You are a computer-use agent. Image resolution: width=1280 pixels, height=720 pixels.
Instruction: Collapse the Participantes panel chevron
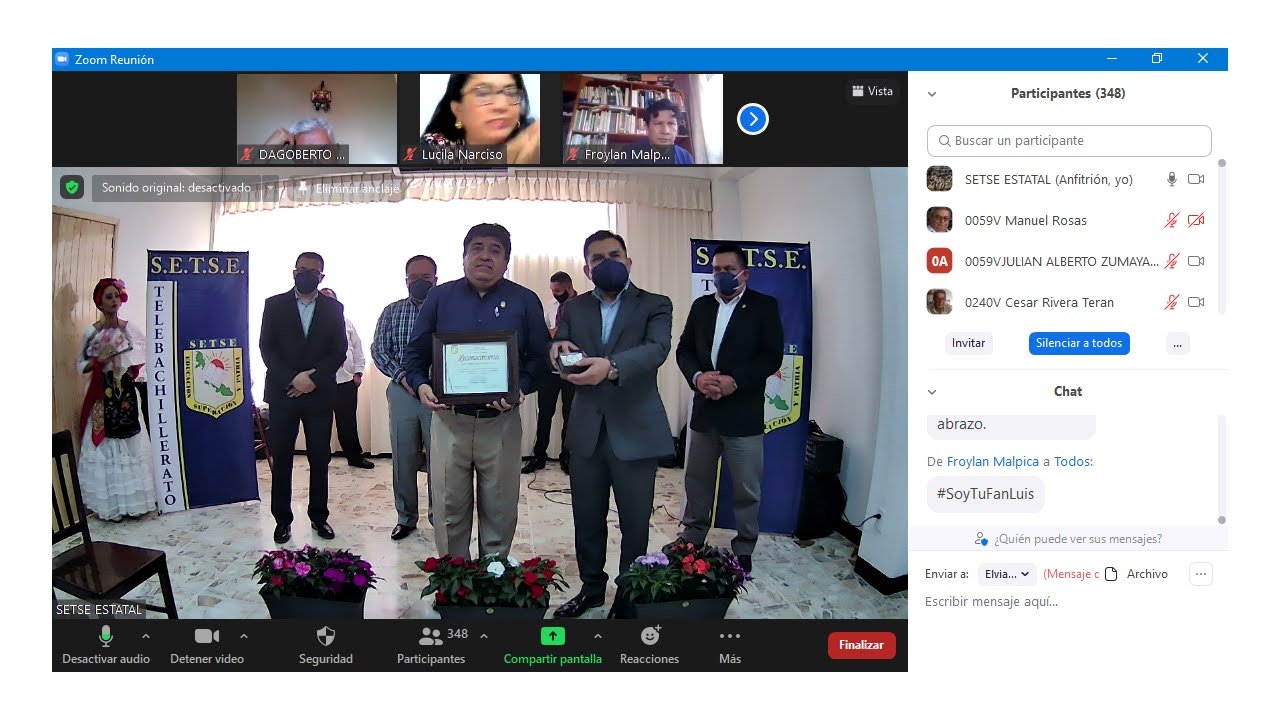click(932, 94)
